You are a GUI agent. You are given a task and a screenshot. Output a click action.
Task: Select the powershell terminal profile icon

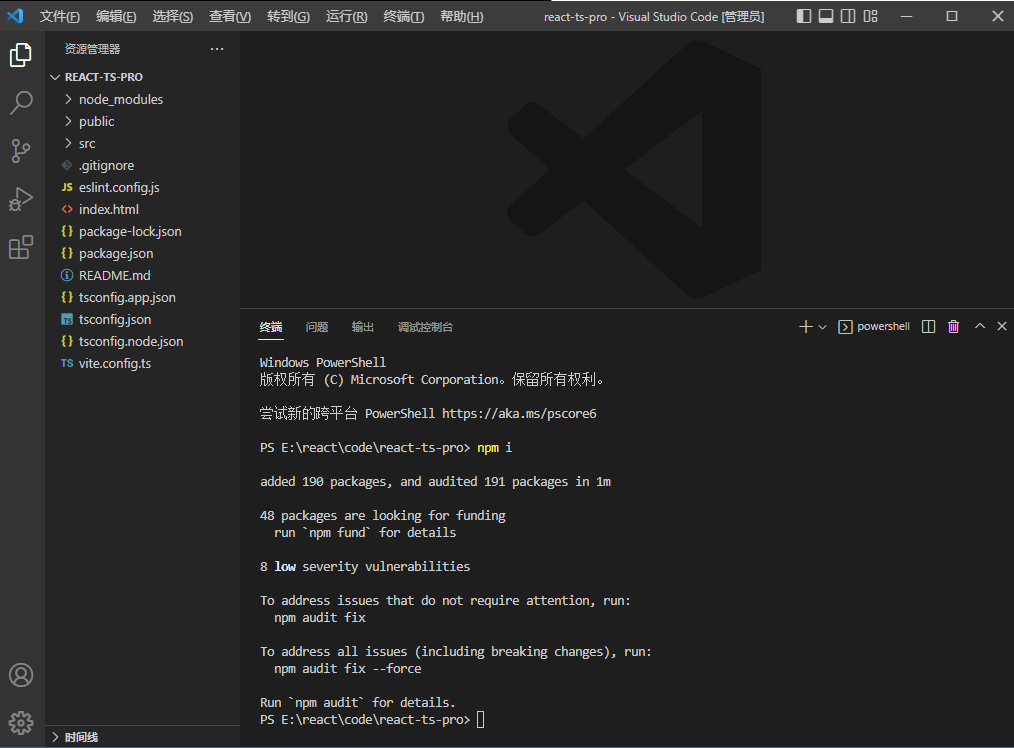click(x=845, y=327)
